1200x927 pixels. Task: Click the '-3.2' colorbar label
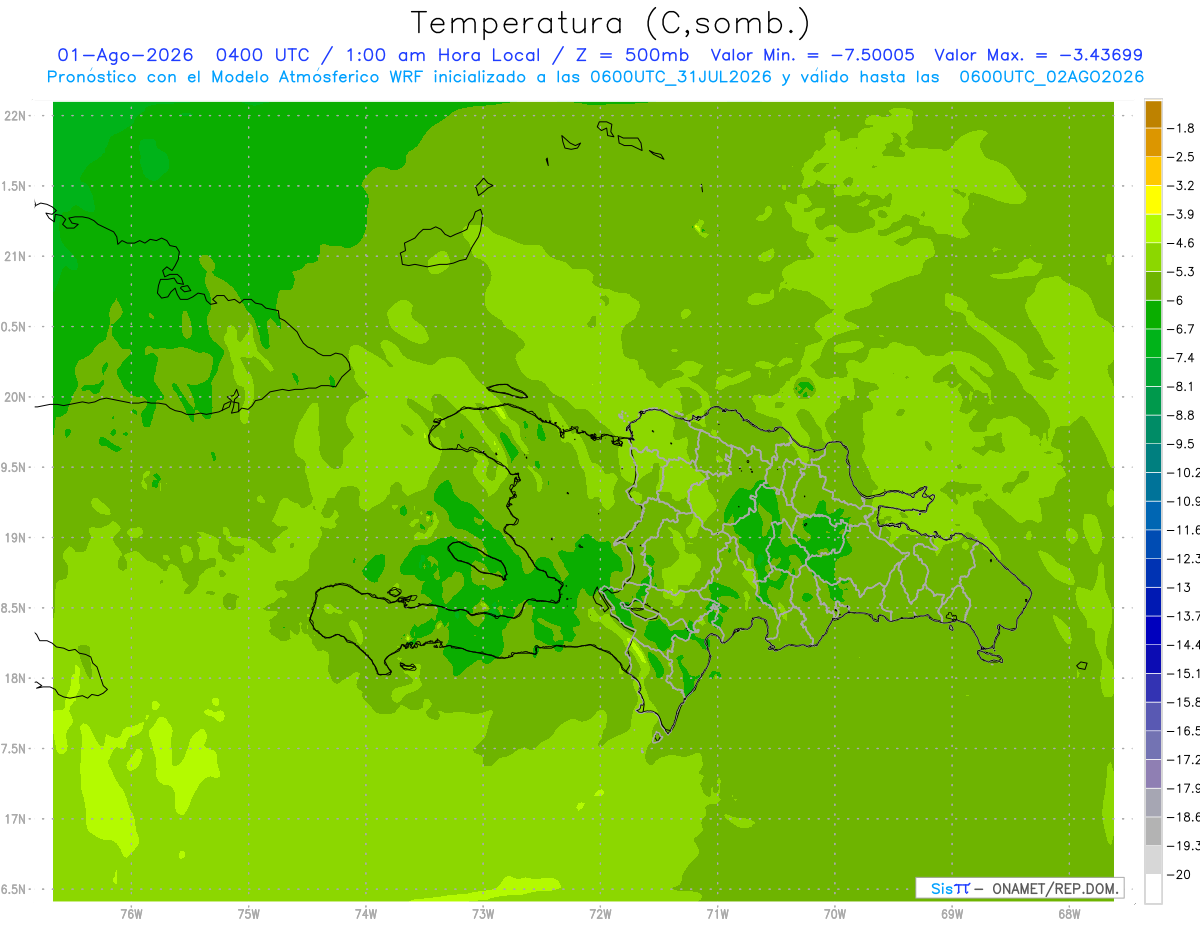(1182, 186)
